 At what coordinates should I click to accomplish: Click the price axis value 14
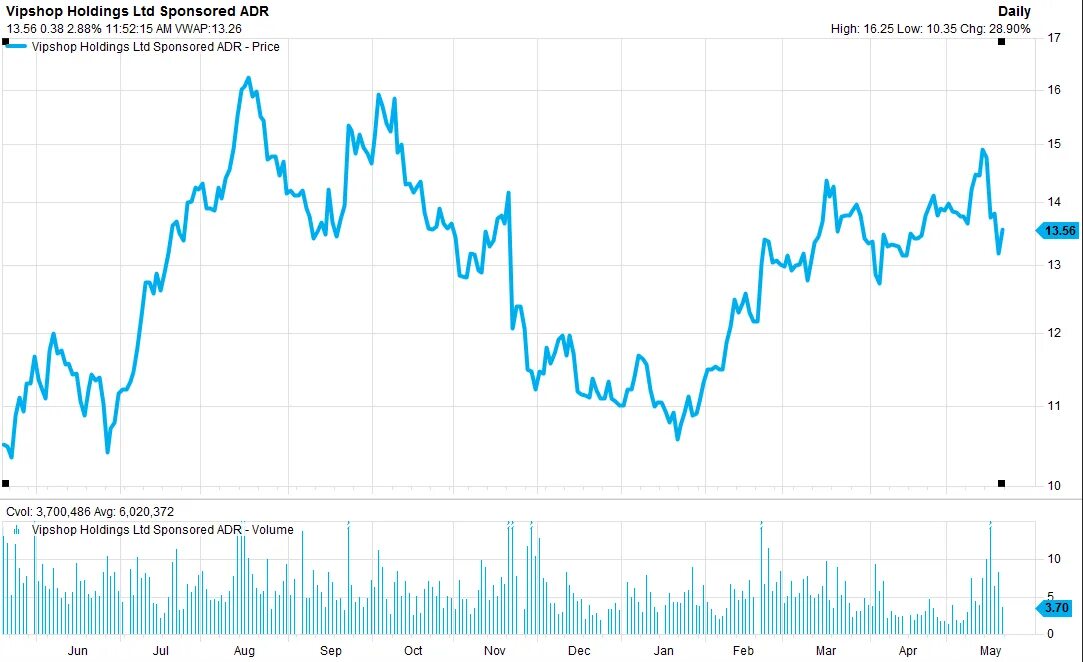pos(1054,202)
